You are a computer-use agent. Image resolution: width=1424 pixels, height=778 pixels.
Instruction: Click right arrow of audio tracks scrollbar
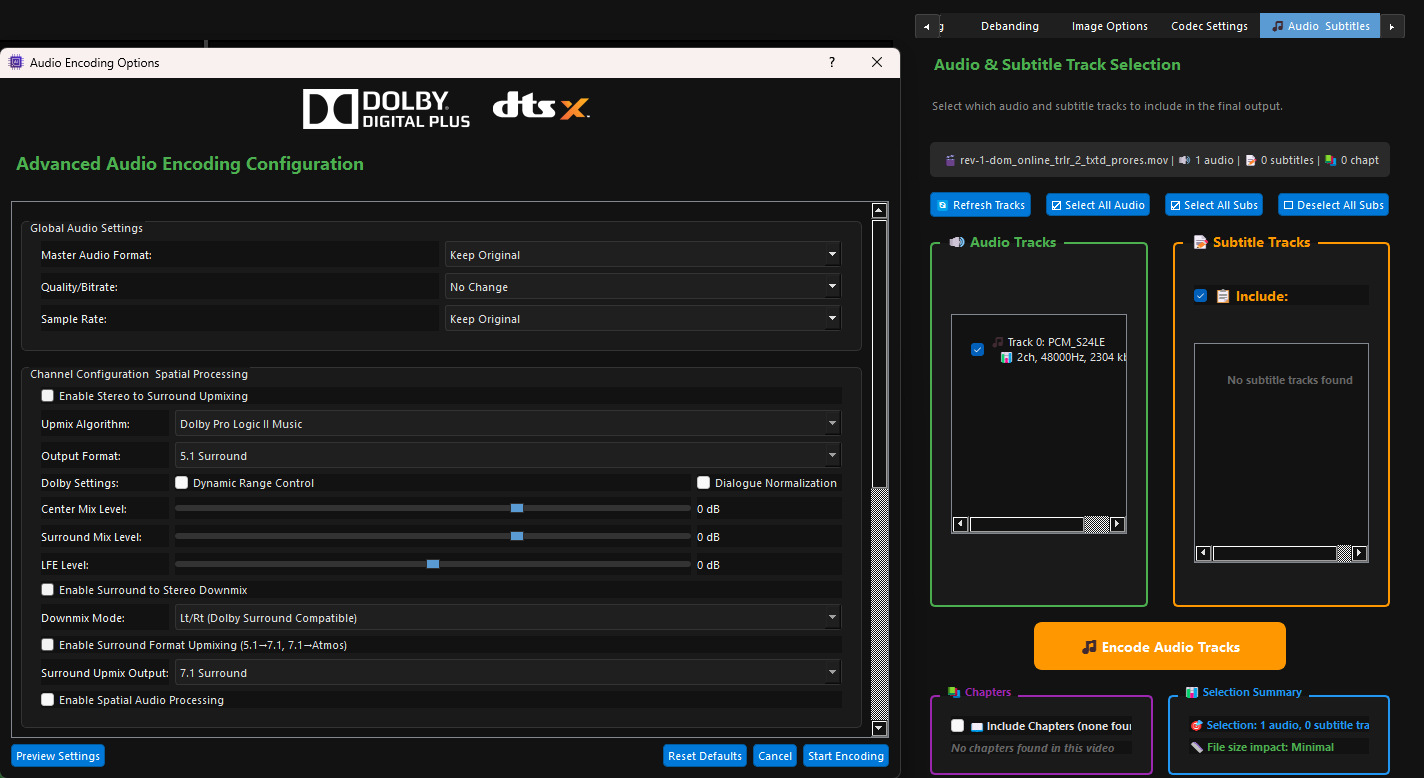[x=1117, y=524]
